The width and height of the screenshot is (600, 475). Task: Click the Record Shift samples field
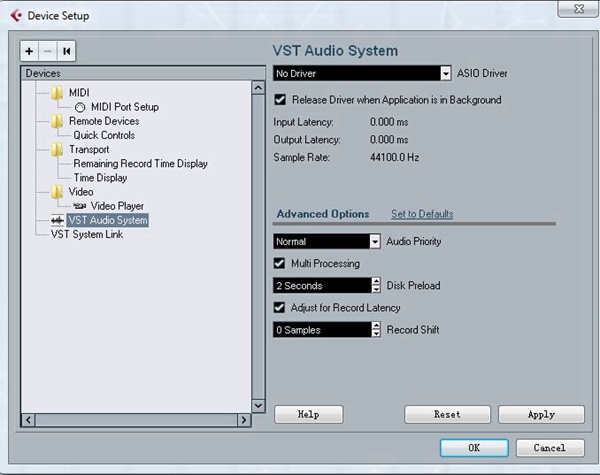[x=322, y=330]
